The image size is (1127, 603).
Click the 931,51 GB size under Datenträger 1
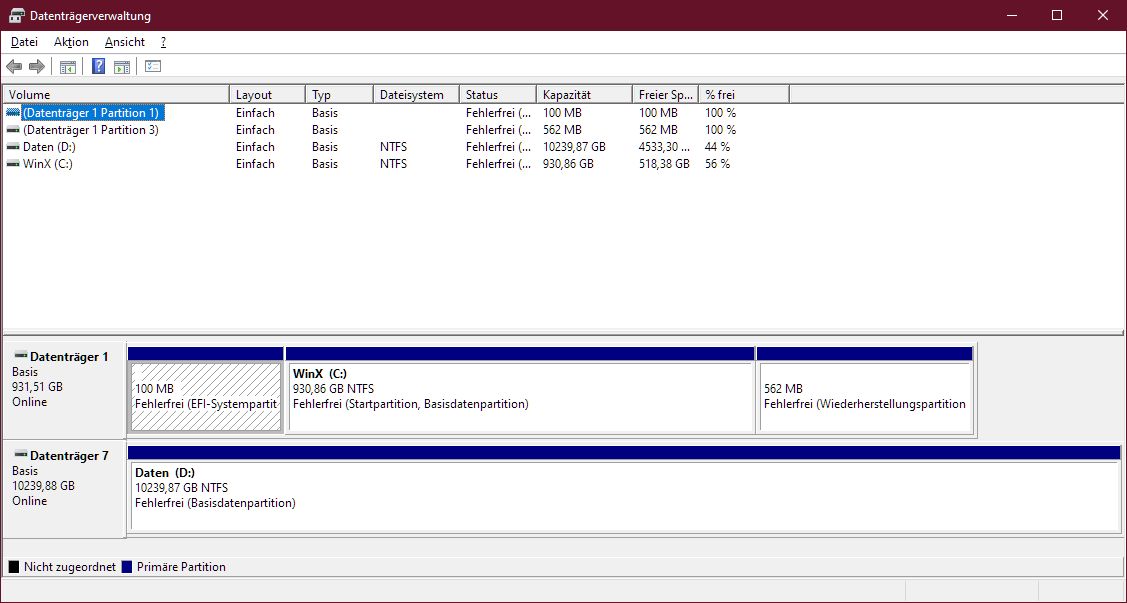(37, 387)
